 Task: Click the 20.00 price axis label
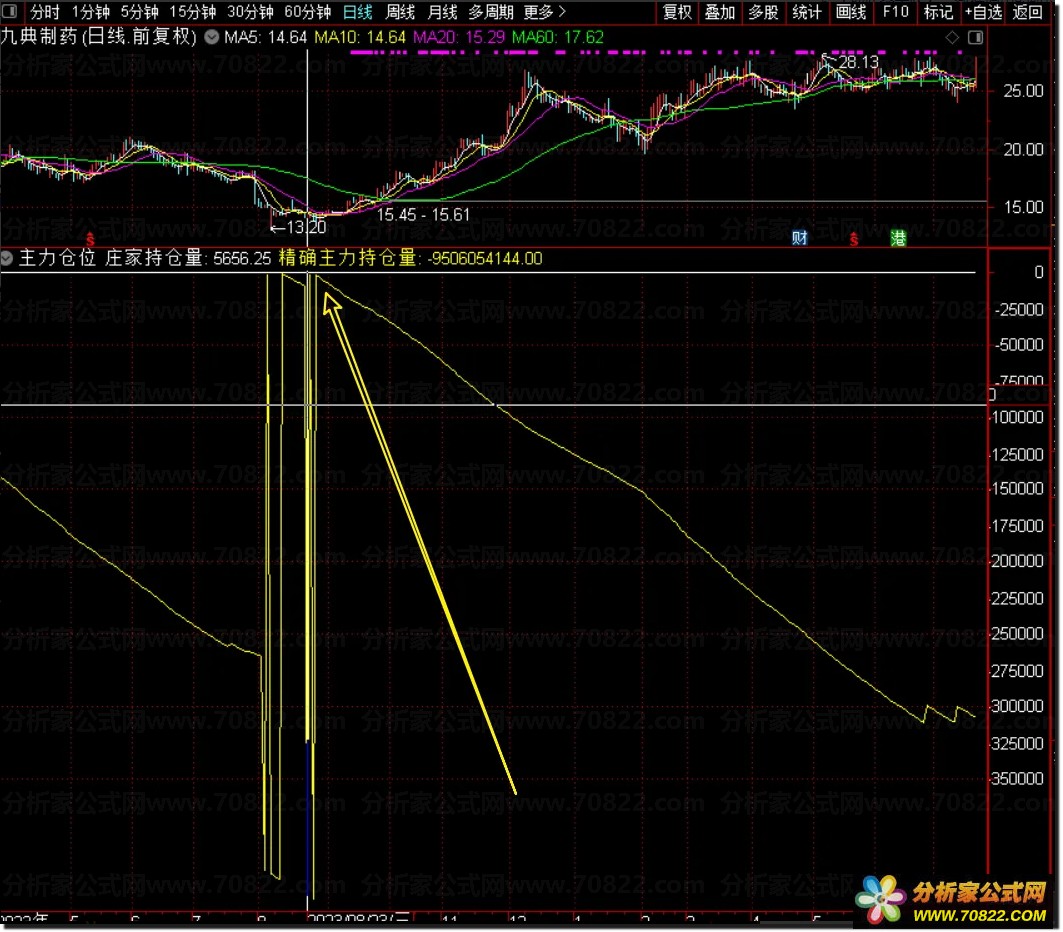coord(1023,149)
